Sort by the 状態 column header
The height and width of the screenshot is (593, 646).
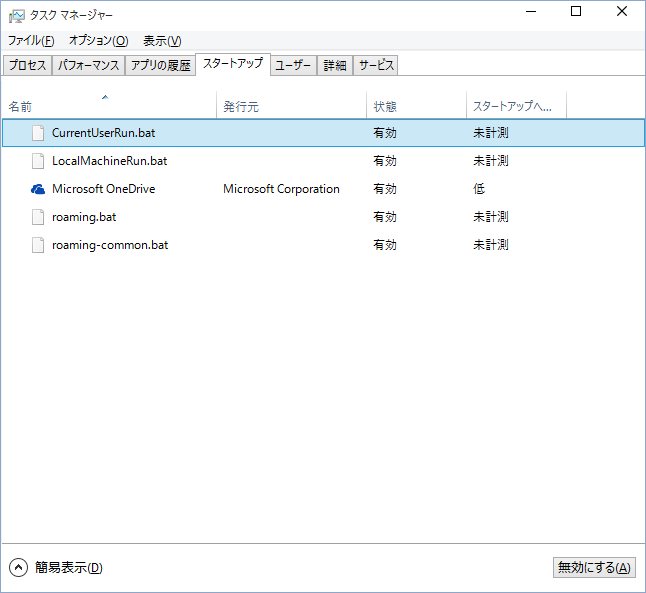(417, 106)
